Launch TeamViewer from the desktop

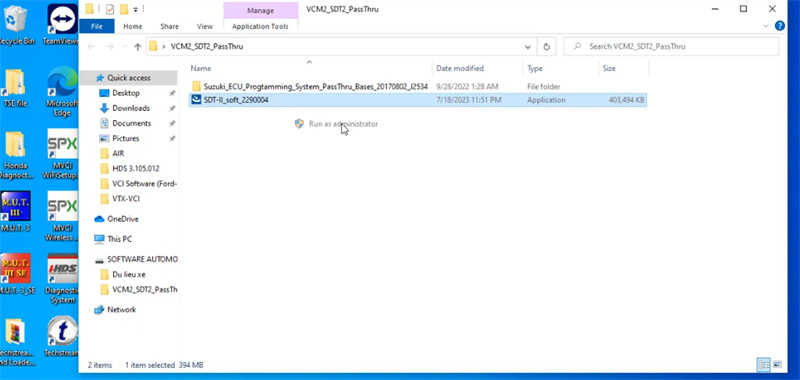click(62, 24)
